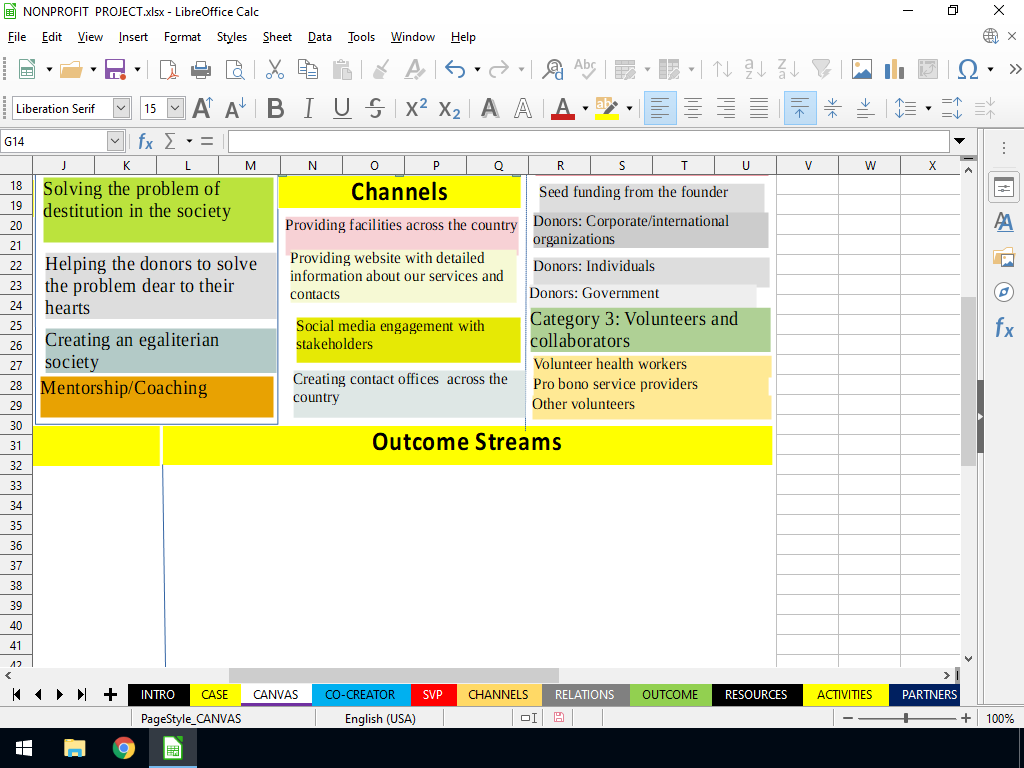Open the Function Wizard next to Name Box
Image resolution: width=1024 pixels, height=768 pixels.
pyautogui.click(x=145, y=141)
